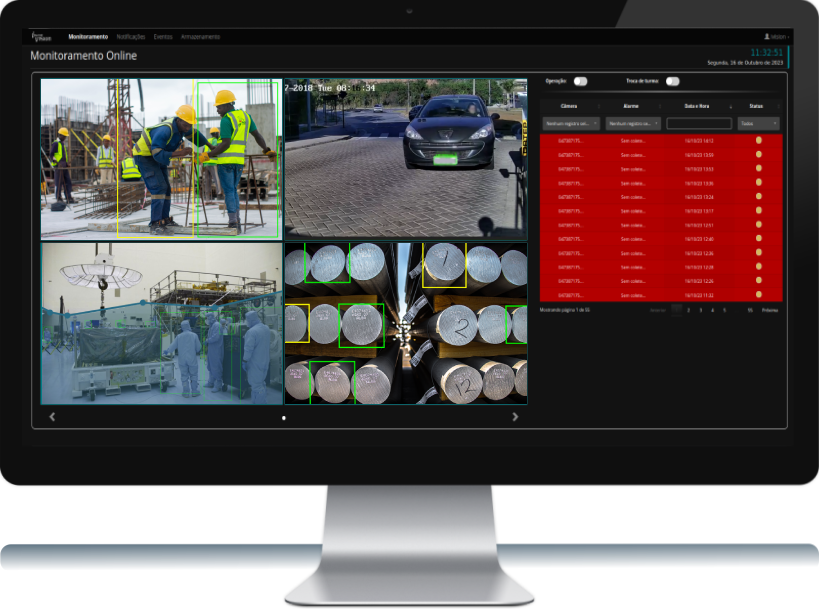This screenshot has width=819, height=609.
Task: Click the Anterior pagination button
Action: coord(658,310)
